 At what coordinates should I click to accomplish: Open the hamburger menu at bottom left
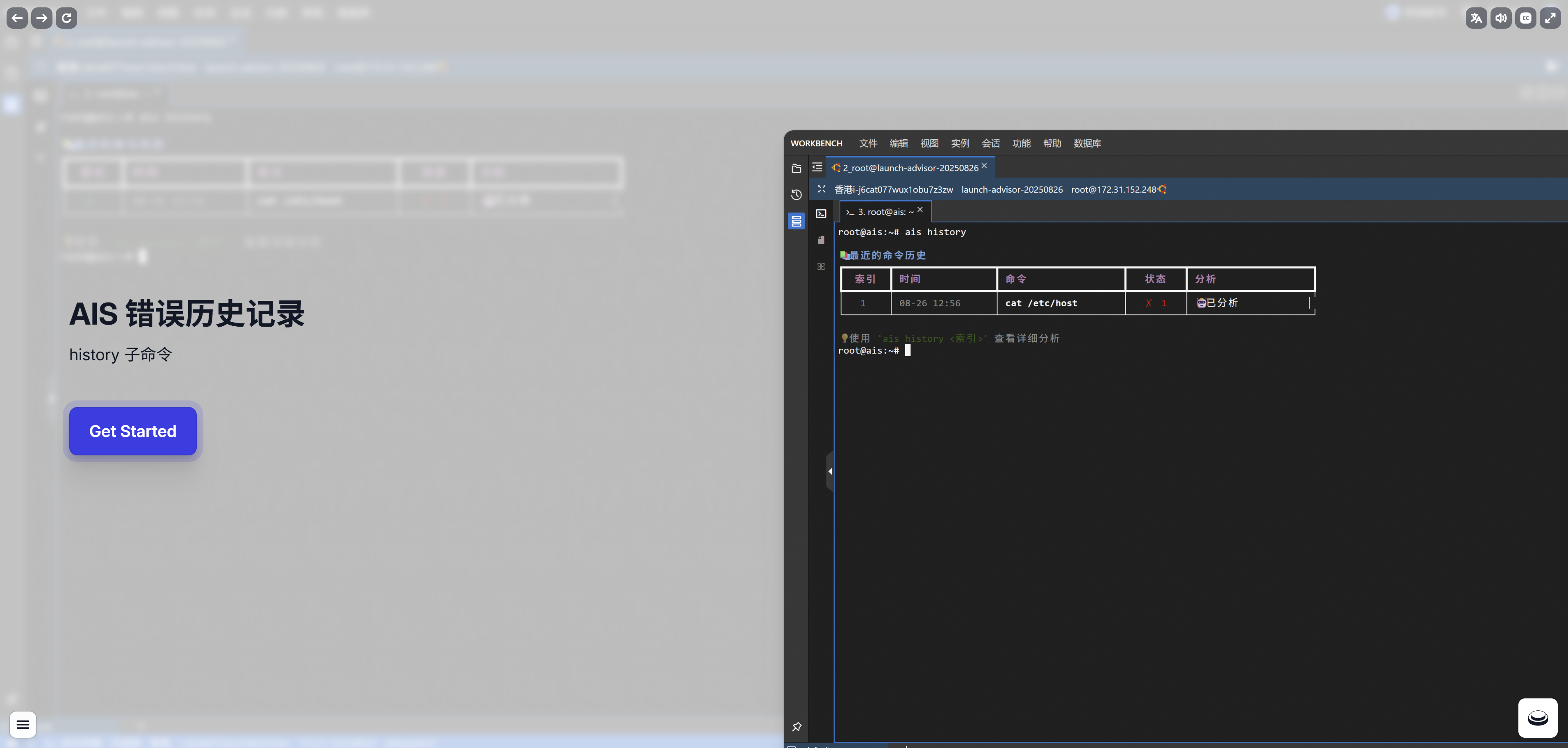click(x=23, y=724)
